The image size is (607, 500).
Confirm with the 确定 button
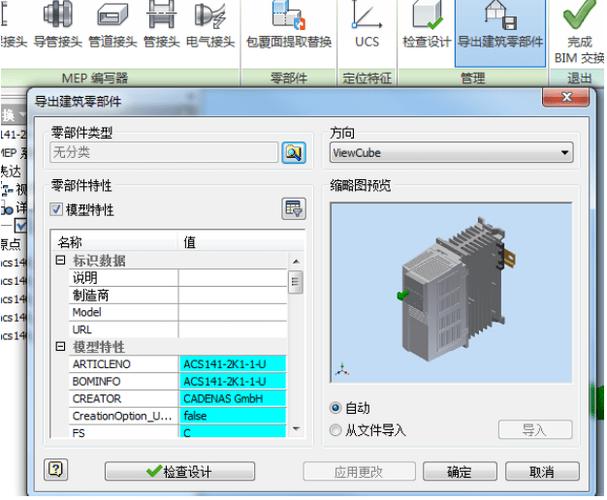[x=460, y=471]
